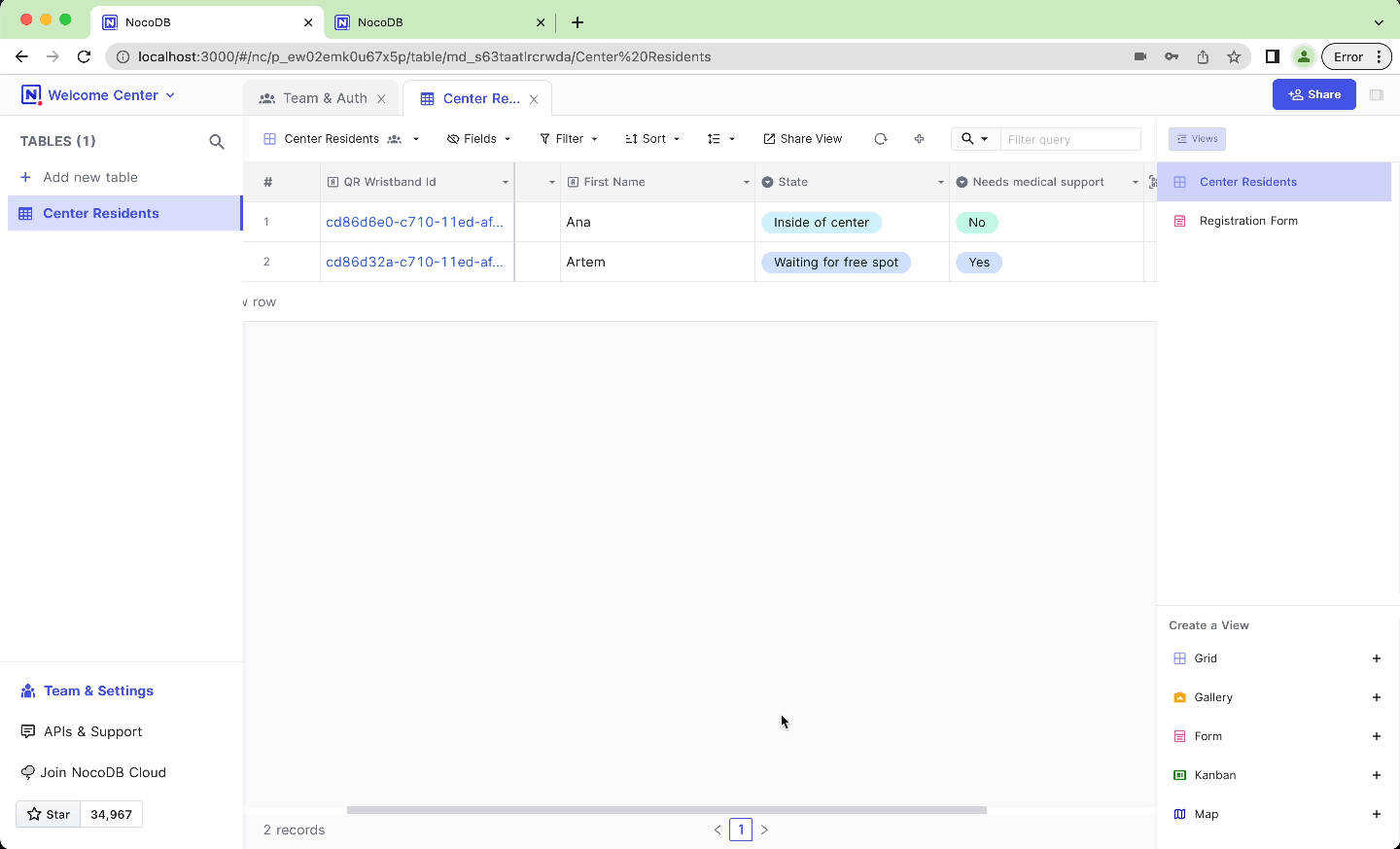
Task: Switch to the second NocoDB browser tab
Action: (x=438, y=21)
